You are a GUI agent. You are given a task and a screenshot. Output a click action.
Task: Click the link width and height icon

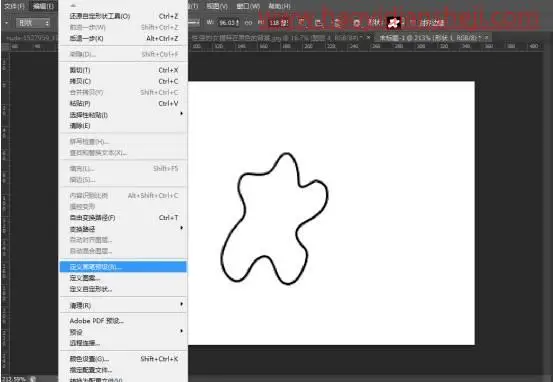[248, 23]
